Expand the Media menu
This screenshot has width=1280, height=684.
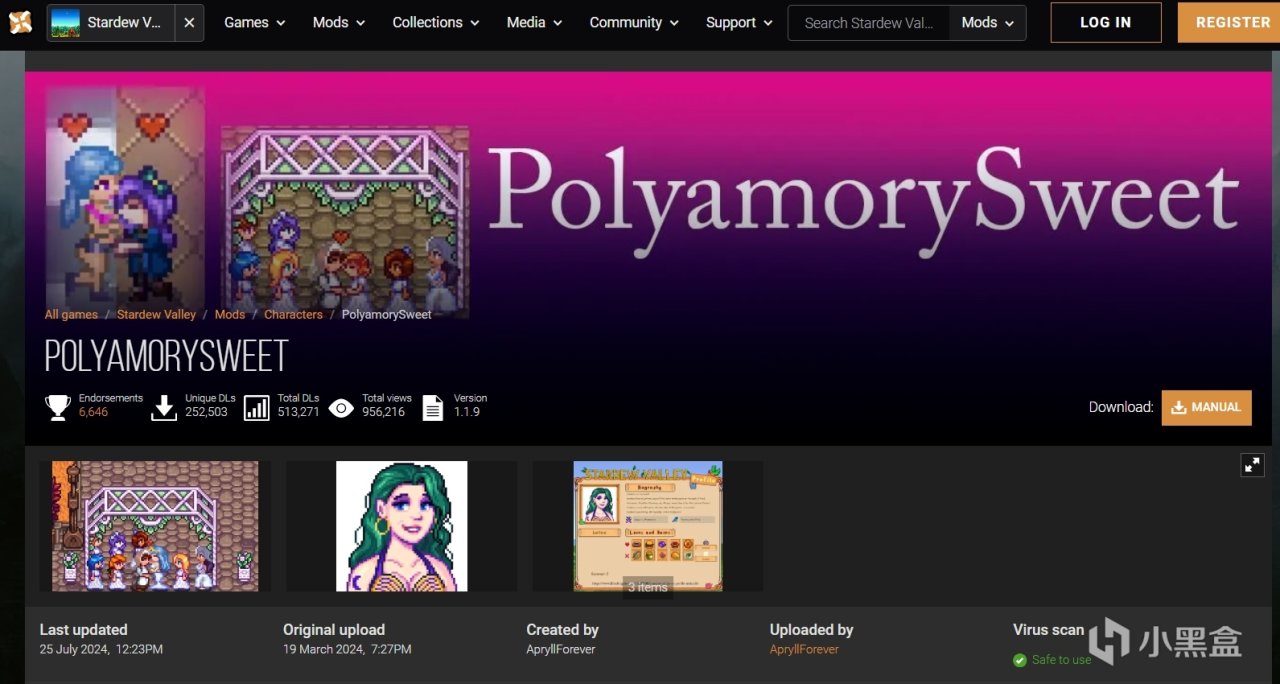point(534,22)
